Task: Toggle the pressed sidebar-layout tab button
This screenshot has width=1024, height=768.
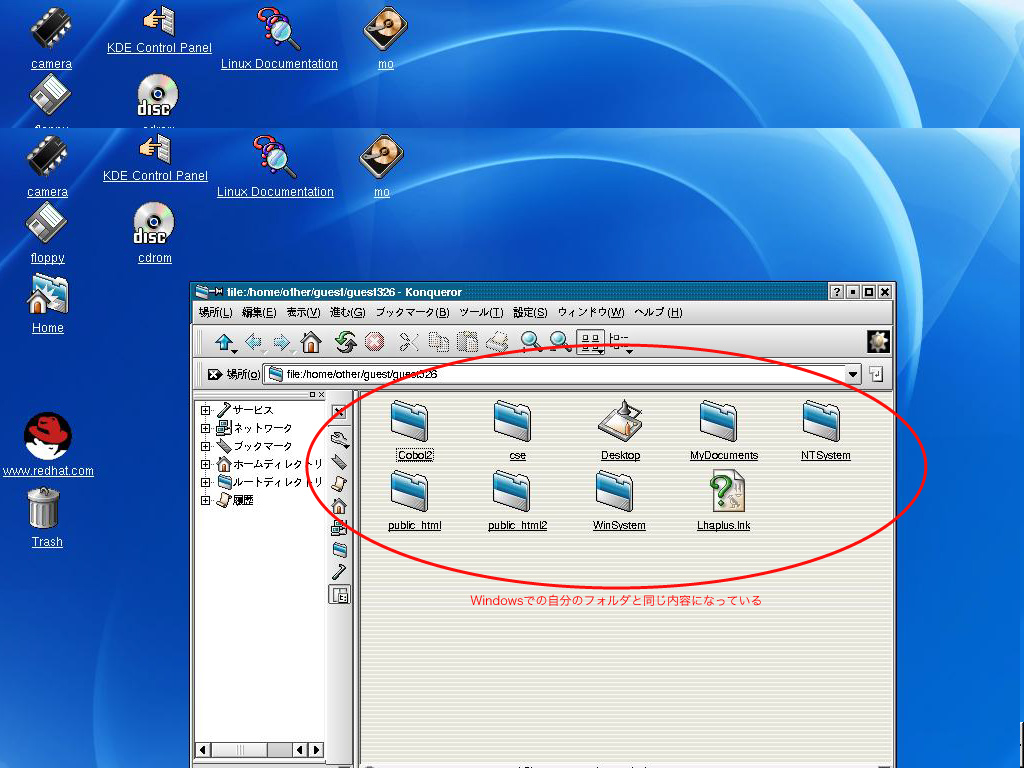Action: [340, 595]
